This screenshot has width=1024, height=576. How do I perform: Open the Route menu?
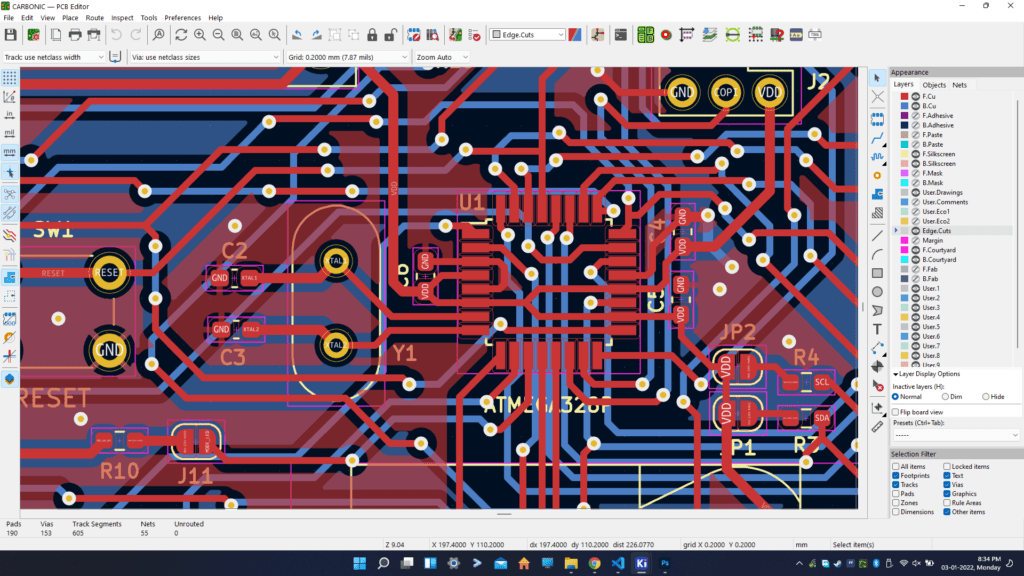click(95, 18)
